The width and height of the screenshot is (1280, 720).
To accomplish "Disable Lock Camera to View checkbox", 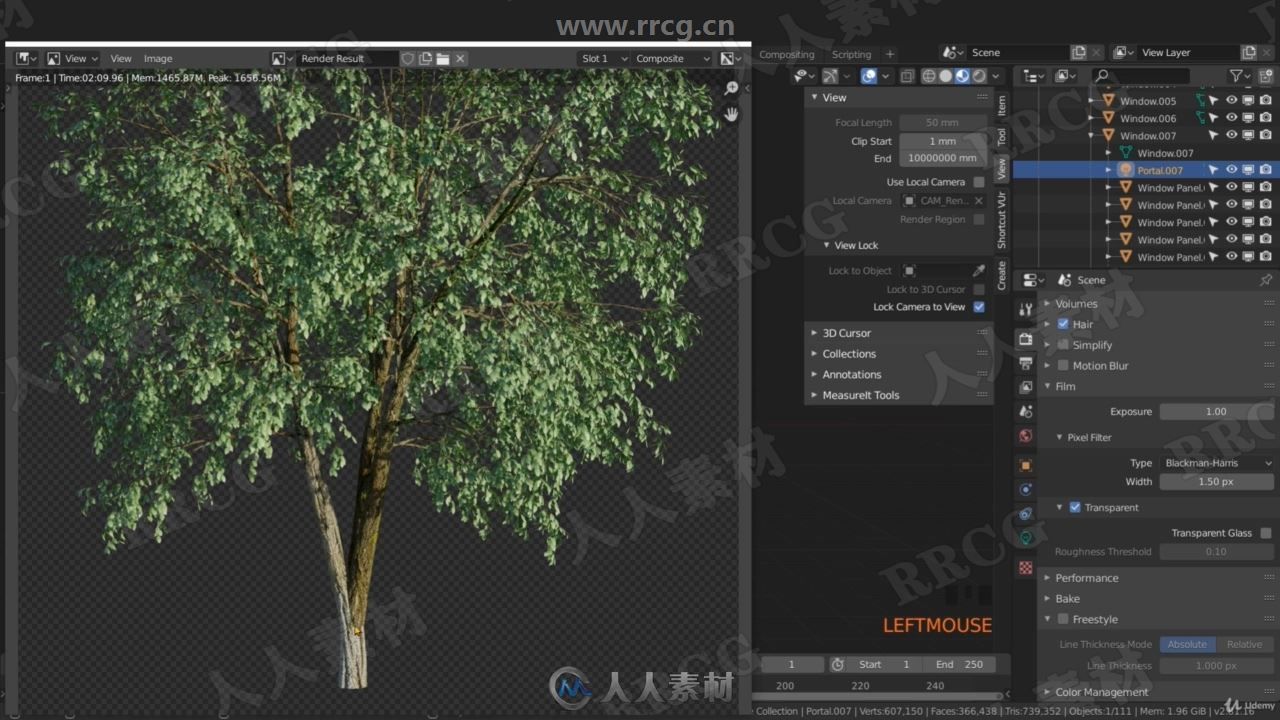I will [979, 307].
